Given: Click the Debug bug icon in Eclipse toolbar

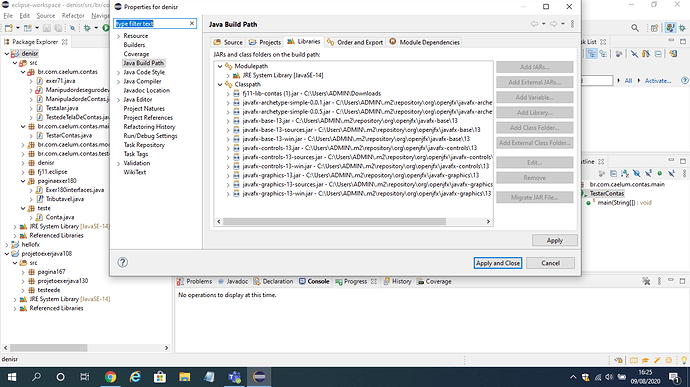Looking at the screenshot, I should (x=87, y=28).
